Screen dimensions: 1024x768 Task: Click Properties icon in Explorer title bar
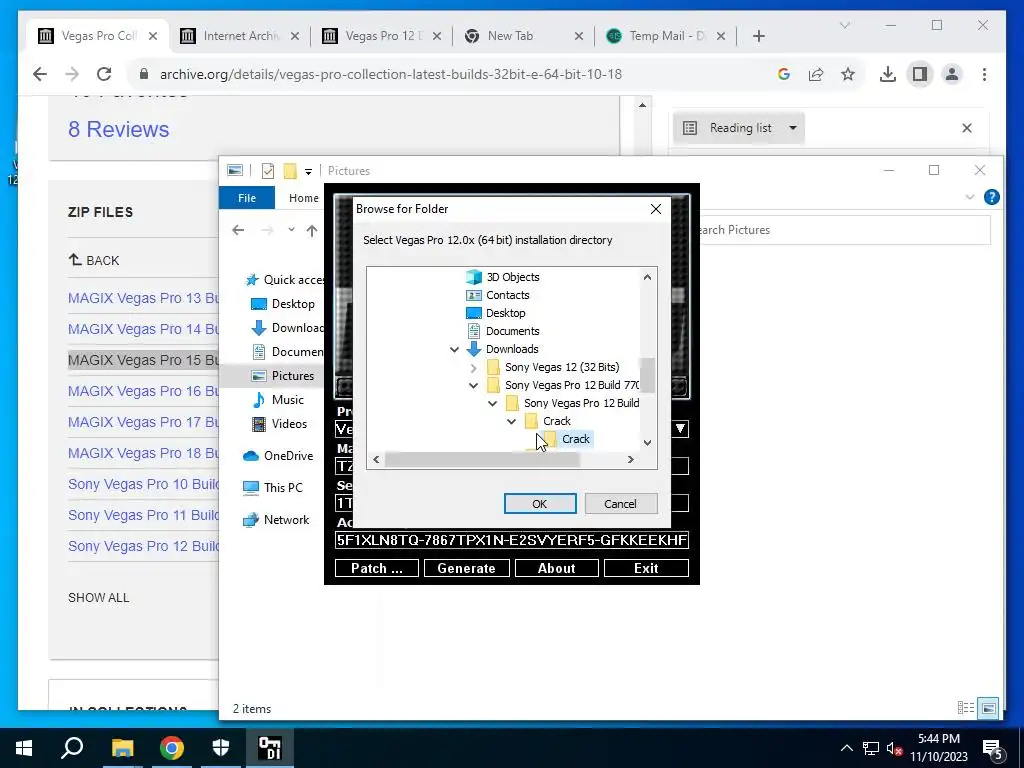[268, 171]
